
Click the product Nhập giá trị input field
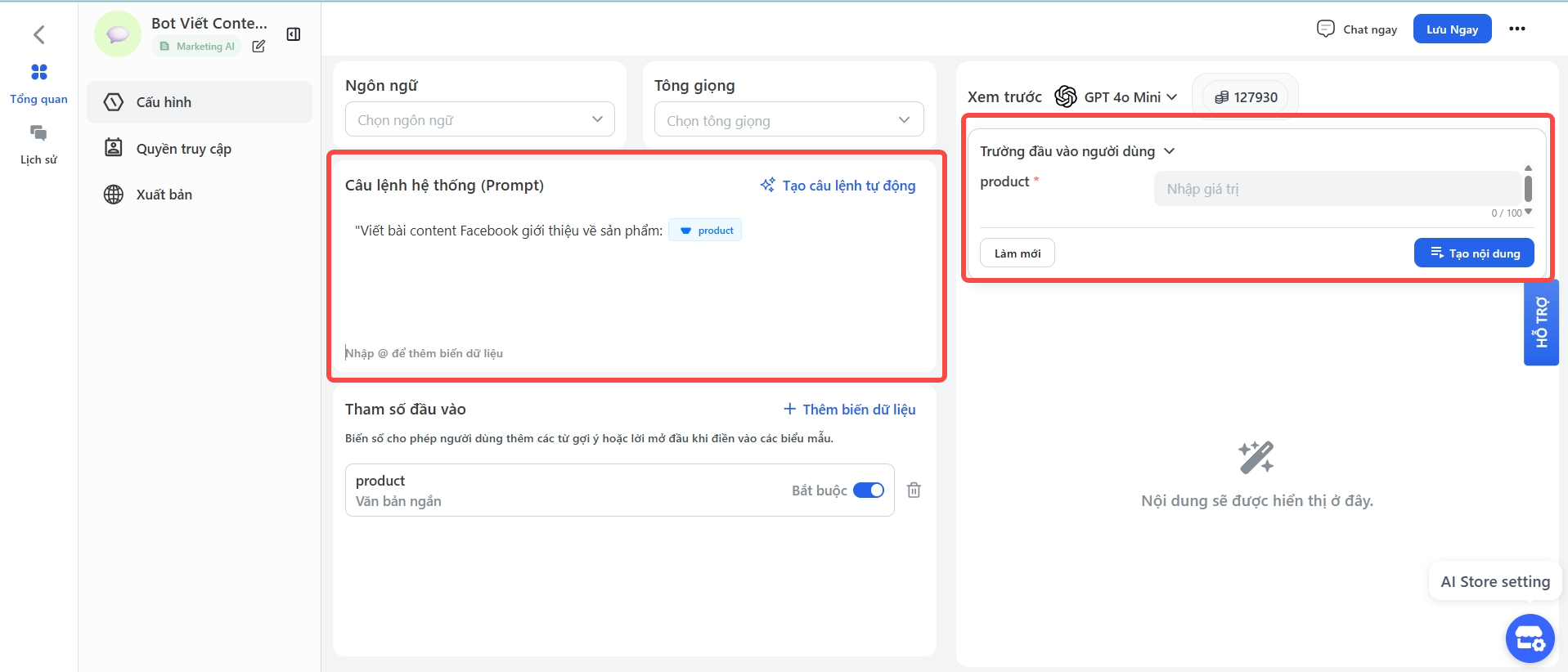[1337, 189]
